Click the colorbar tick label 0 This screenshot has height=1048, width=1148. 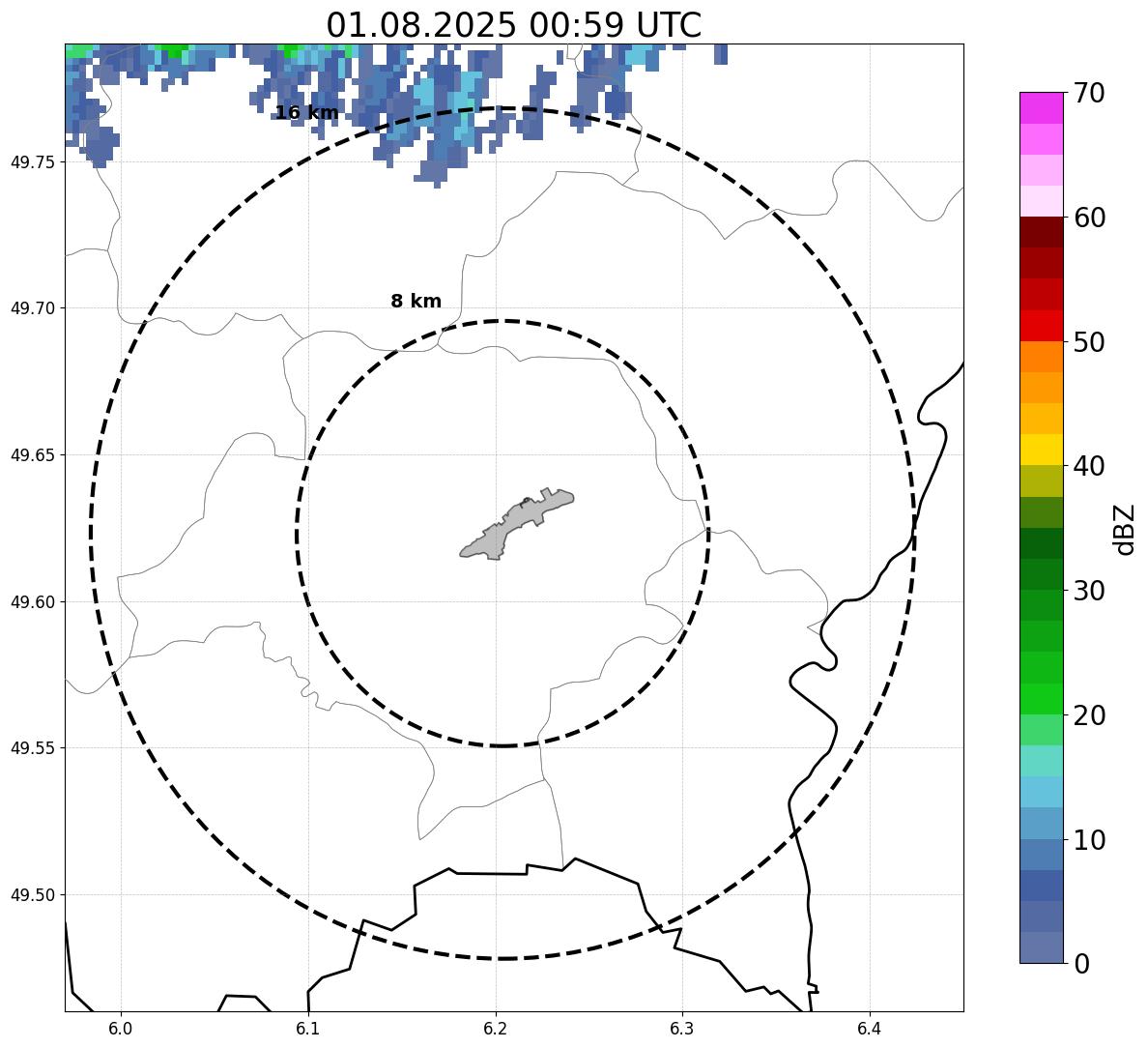[1081, 964]
